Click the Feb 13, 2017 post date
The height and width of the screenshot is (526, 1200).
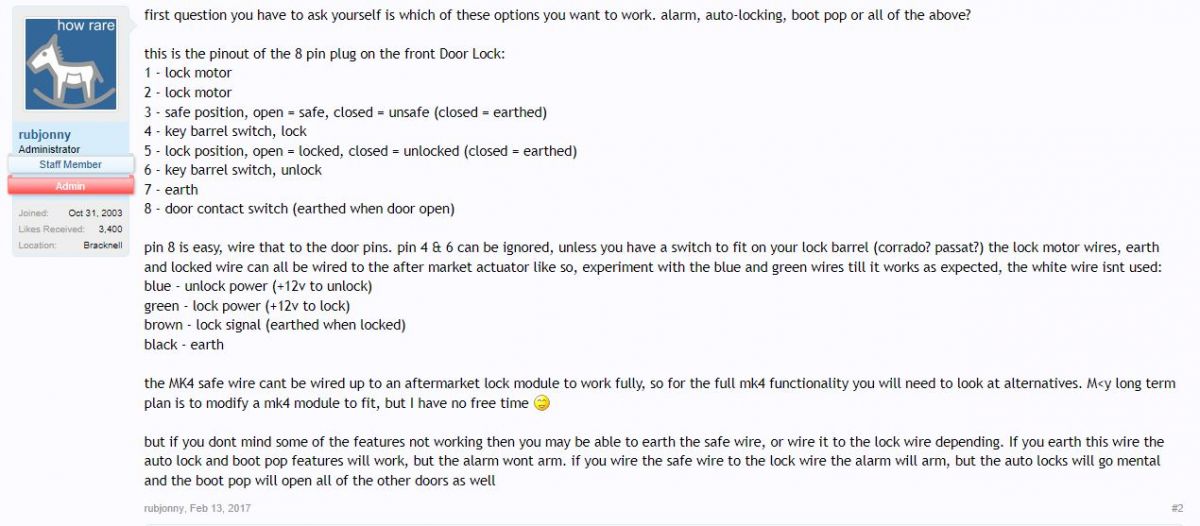click(220, 508)
